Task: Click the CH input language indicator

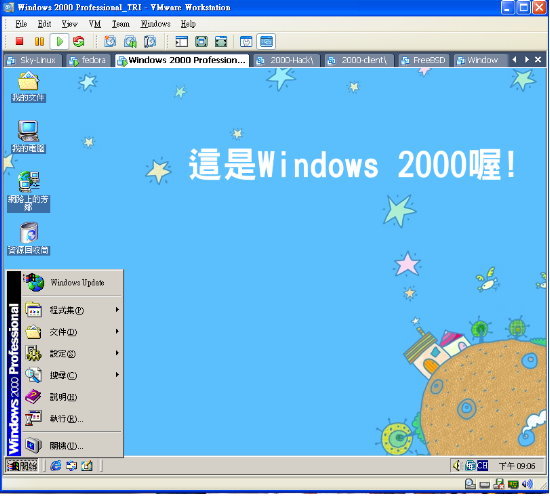Action: click(x=482, y=466)
